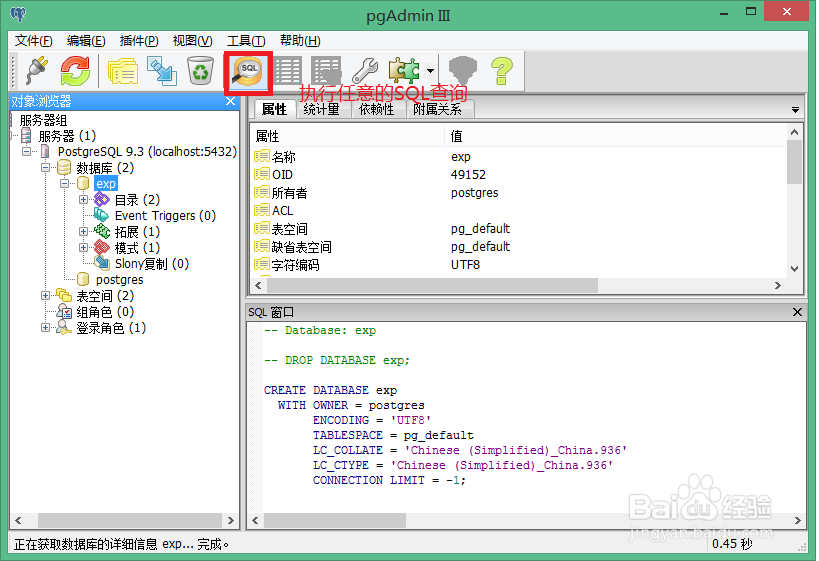Switch to the 附属关系 tab
The width and height of the screenshot is (819, 561).
pos(438,109)
